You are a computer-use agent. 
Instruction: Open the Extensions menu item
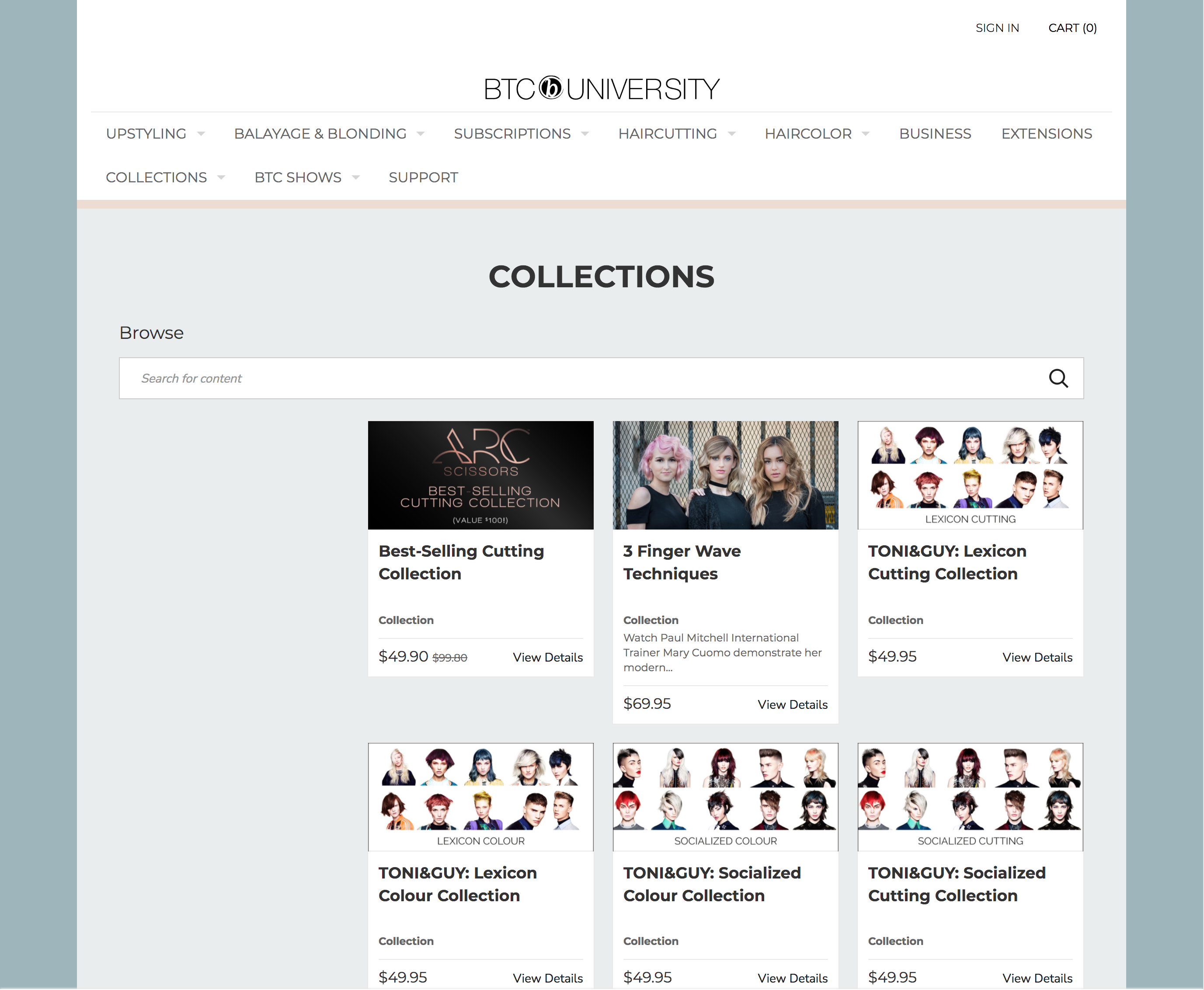(x=1046, y=133)
